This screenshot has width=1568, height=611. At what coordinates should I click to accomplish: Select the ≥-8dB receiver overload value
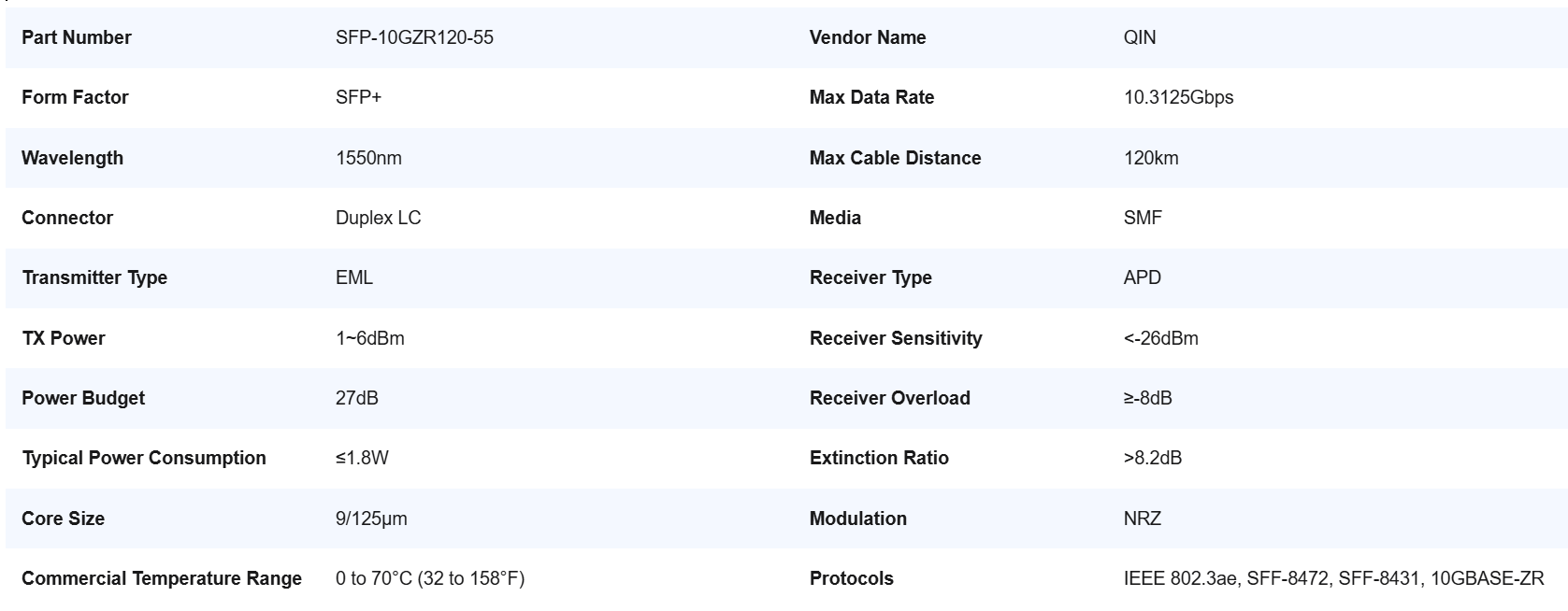(x=1147, y=398)
